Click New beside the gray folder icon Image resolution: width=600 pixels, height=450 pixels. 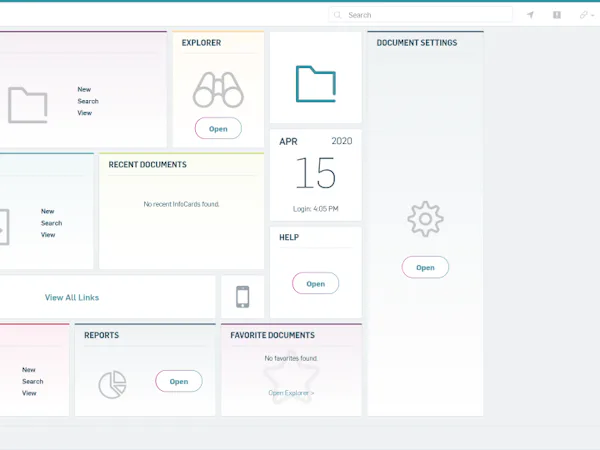point(84,89)
